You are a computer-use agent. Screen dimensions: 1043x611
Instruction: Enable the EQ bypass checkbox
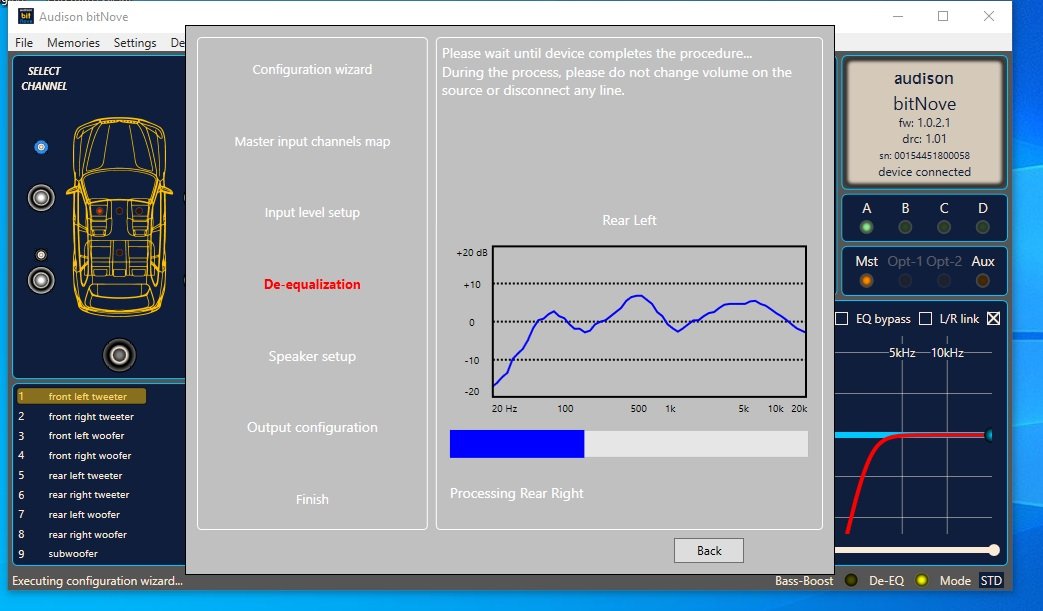(842, 319)
